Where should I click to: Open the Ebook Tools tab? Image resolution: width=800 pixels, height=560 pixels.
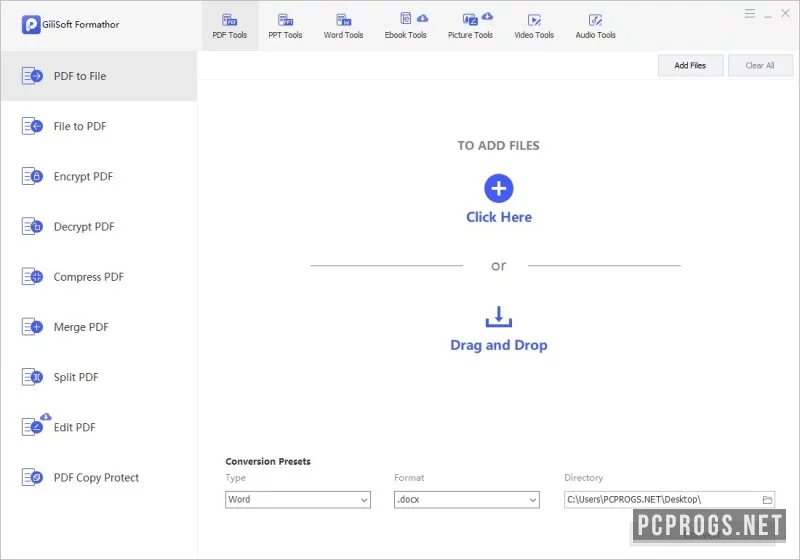(406, 26)
